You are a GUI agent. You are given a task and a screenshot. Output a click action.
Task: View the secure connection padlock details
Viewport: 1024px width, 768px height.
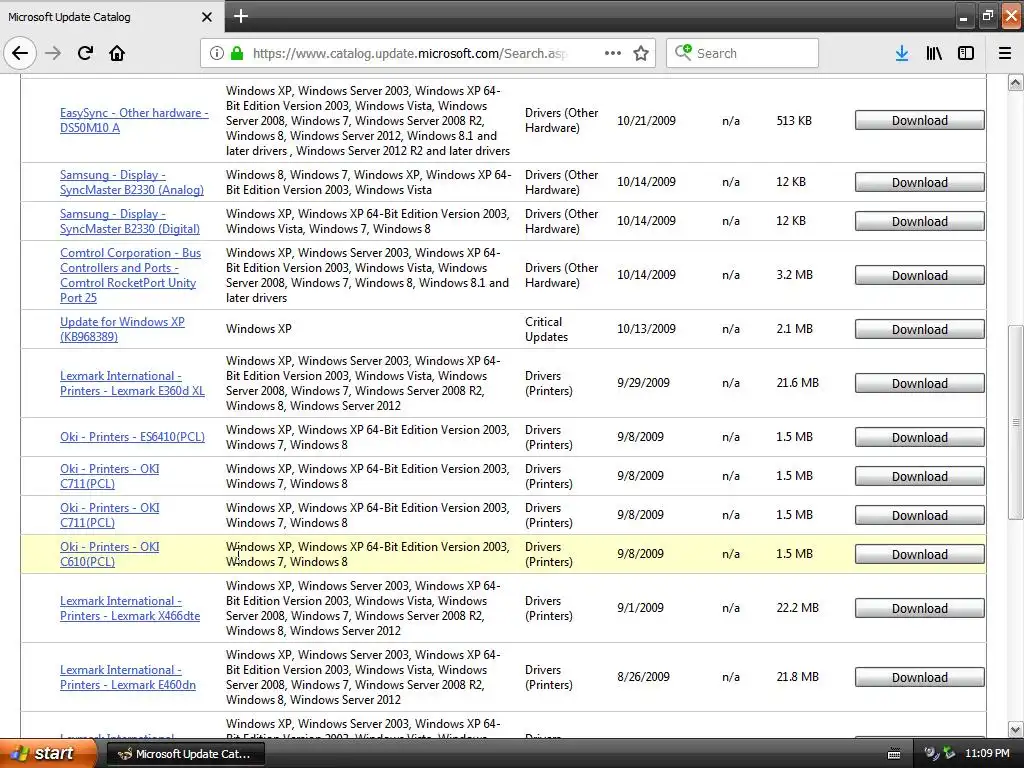pos(236,53)
